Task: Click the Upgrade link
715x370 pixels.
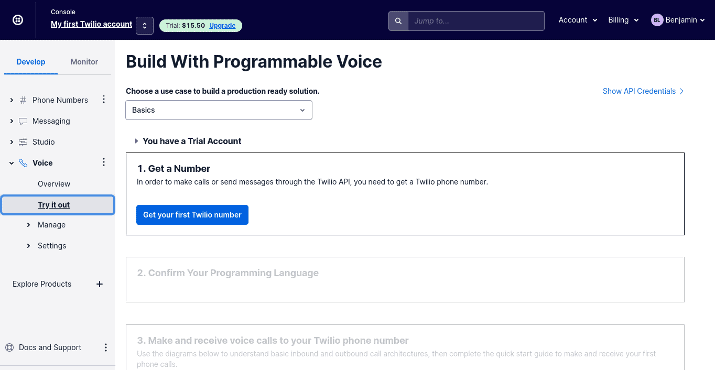Action: (x=222, y=26)
